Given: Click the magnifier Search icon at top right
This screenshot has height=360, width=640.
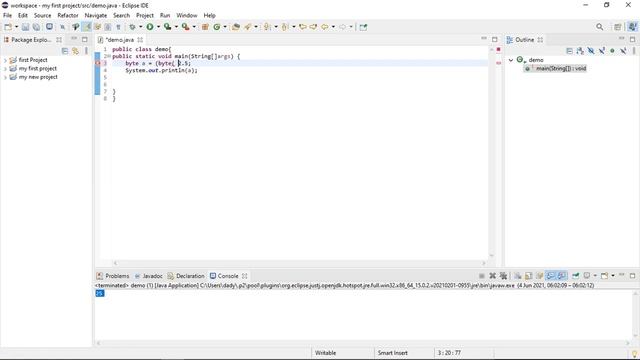Looking at the screenshot, I should (599, 27).
